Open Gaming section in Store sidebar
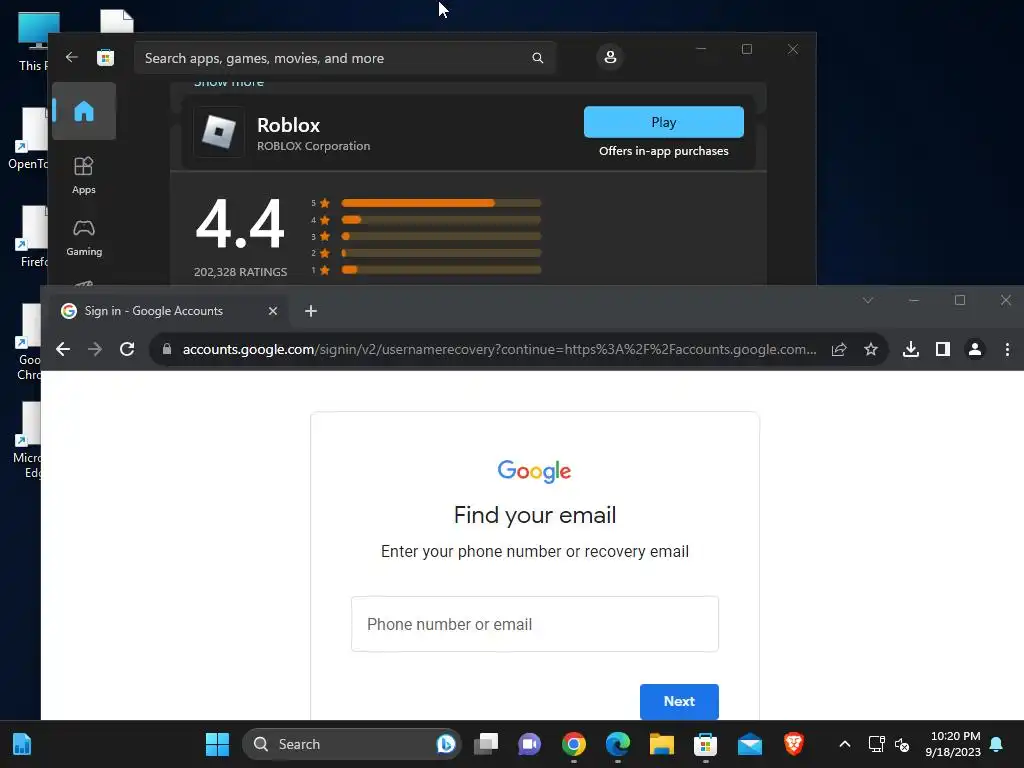Image resolution: width=1024 pixels, height=768 pixels. point(84,238)
